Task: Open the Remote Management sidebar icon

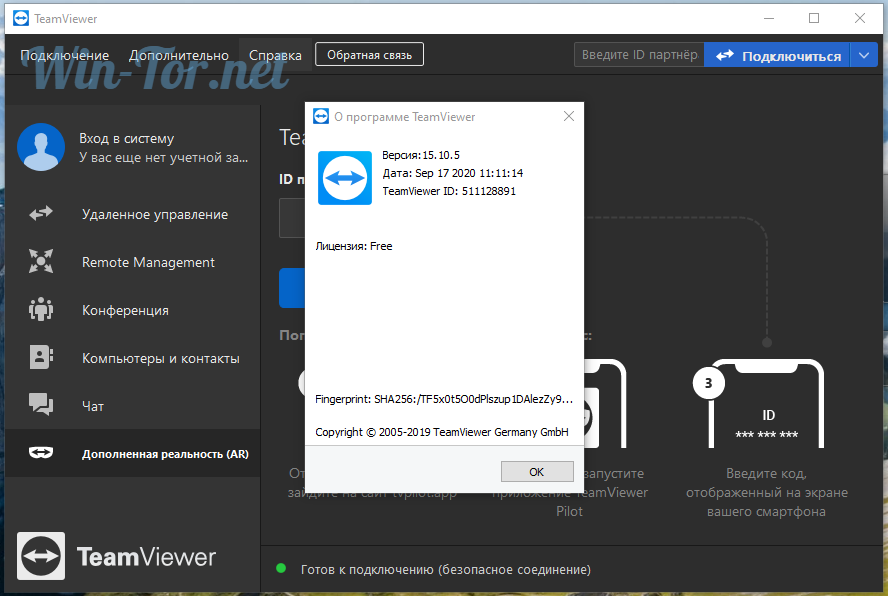Action: click(x=41, y=261)
